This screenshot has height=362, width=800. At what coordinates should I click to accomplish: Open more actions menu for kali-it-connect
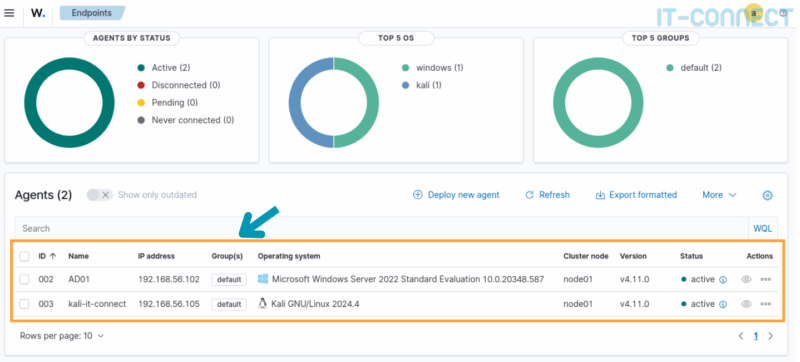pyautogui.click(x=765, y=304)
